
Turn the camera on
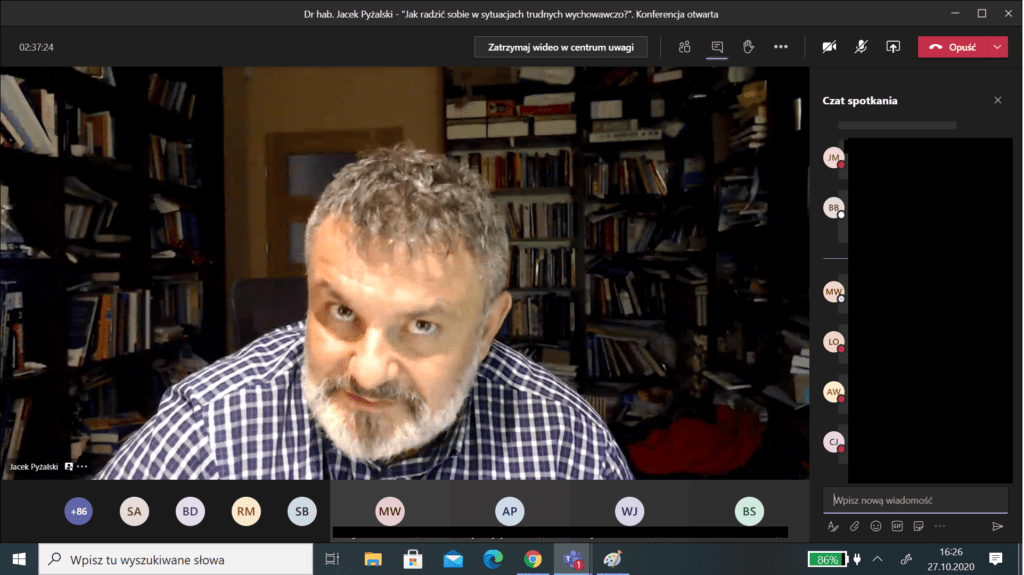tap(829, 47)
